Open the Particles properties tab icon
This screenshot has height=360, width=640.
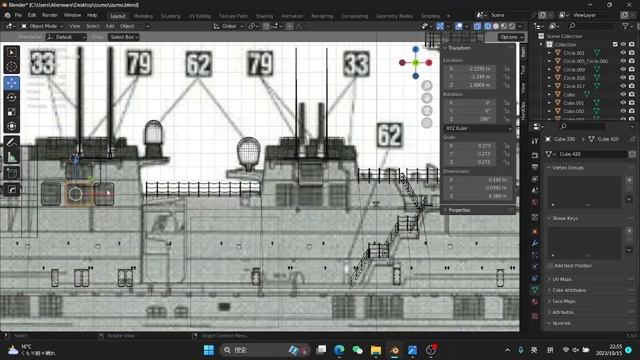click(535, 255)
